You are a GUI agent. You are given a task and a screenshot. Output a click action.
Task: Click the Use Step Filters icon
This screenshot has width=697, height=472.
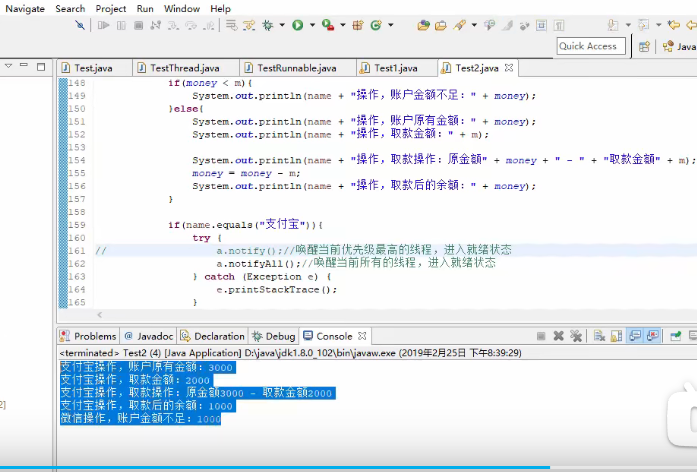click(x=249, y=25)
